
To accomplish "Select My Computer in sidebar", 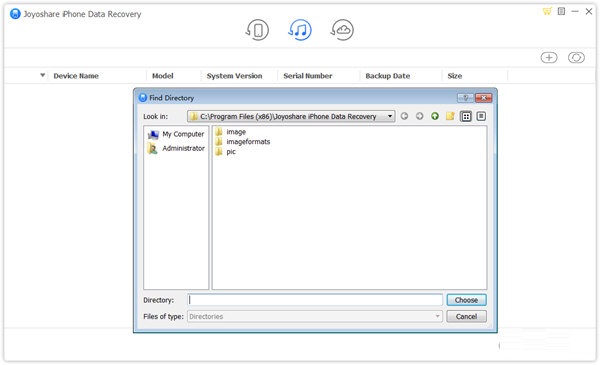I will (x=176, y=134).
